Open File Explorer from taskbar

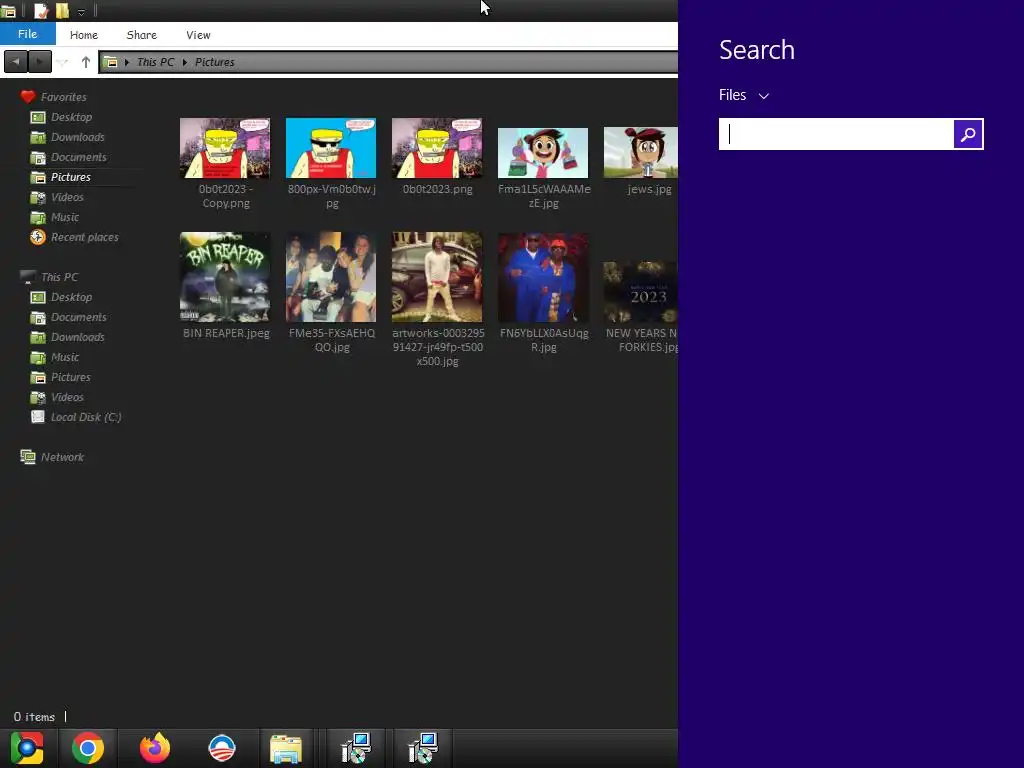click(286, 749)
